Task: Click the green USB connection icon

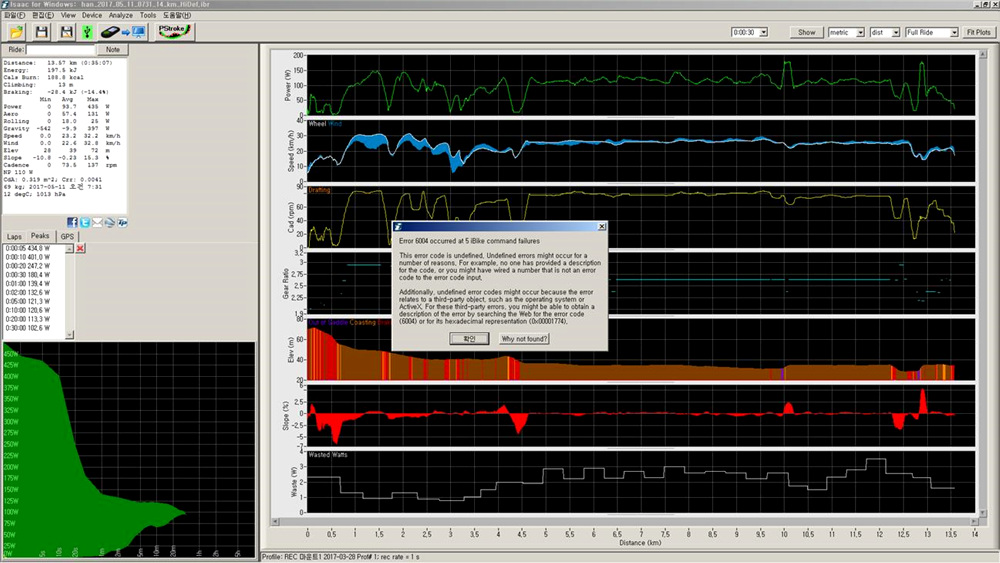Action: pyautogui.click(x=88, y=32)
